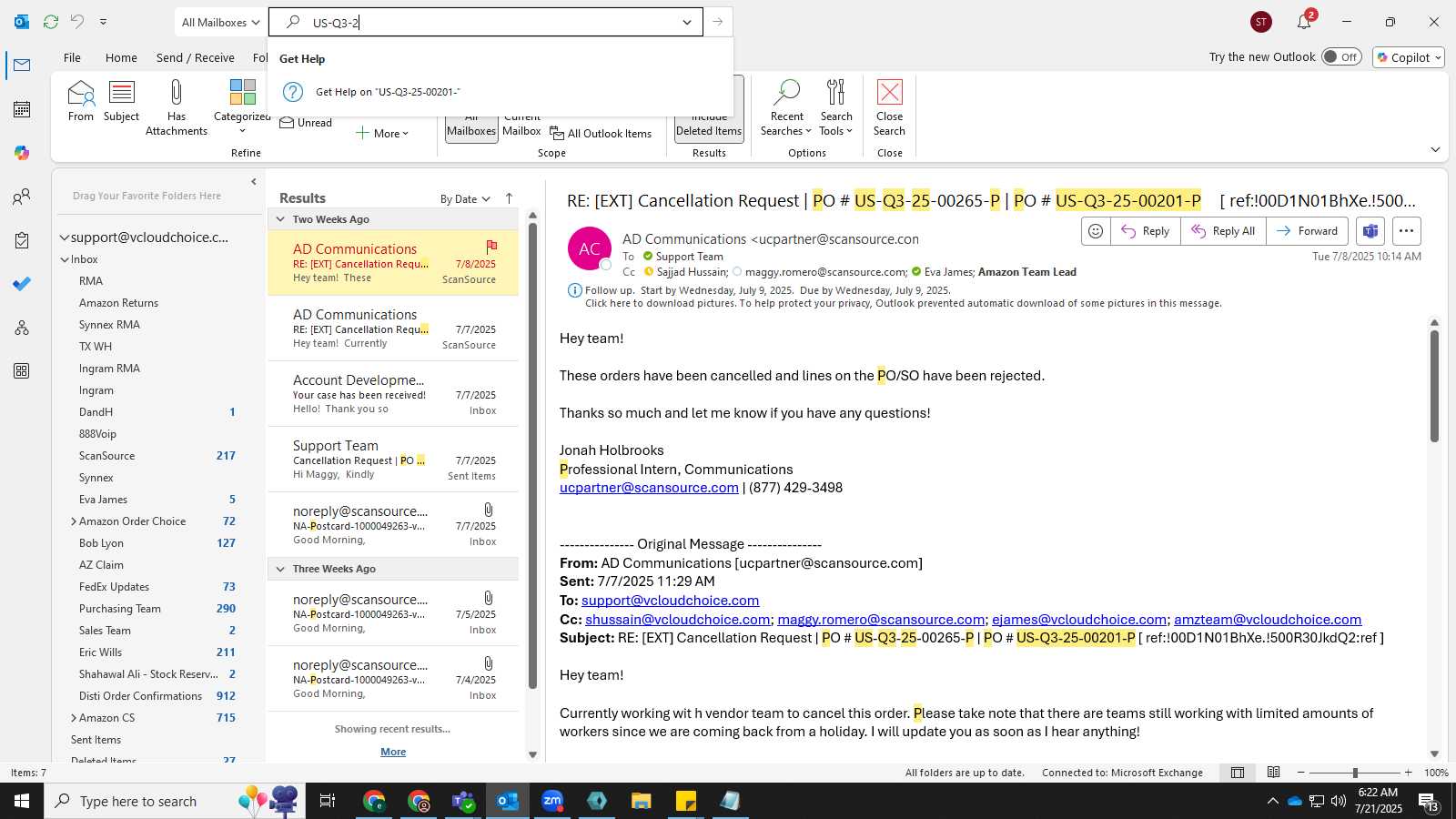This screenshot has width=1456, height=819.
Task: Select the ScanSource folder
Action: [106, 456]
